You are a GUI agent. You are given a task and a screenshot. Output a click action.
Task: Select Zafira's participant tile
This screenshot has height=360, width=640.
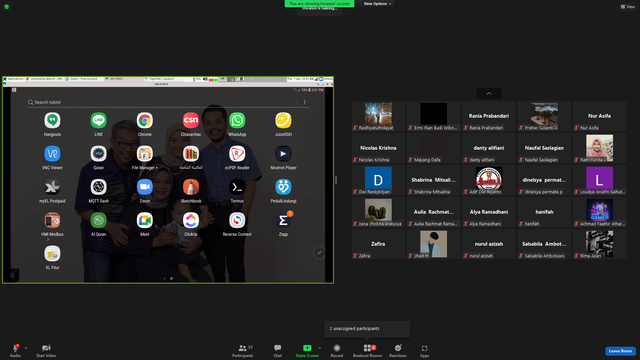(378, 244)
